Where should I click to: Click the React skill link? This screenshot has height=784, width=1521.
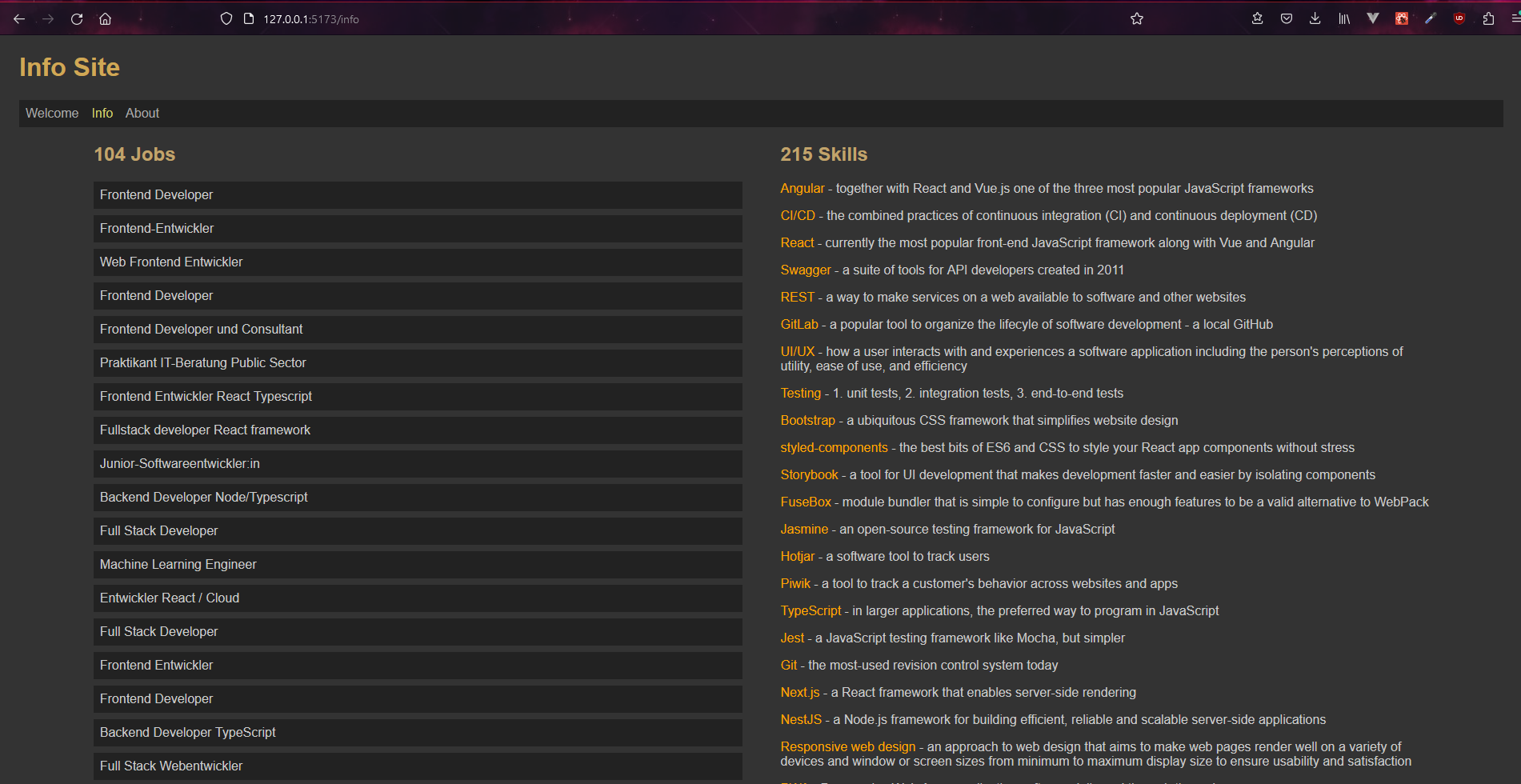(797, 243)
